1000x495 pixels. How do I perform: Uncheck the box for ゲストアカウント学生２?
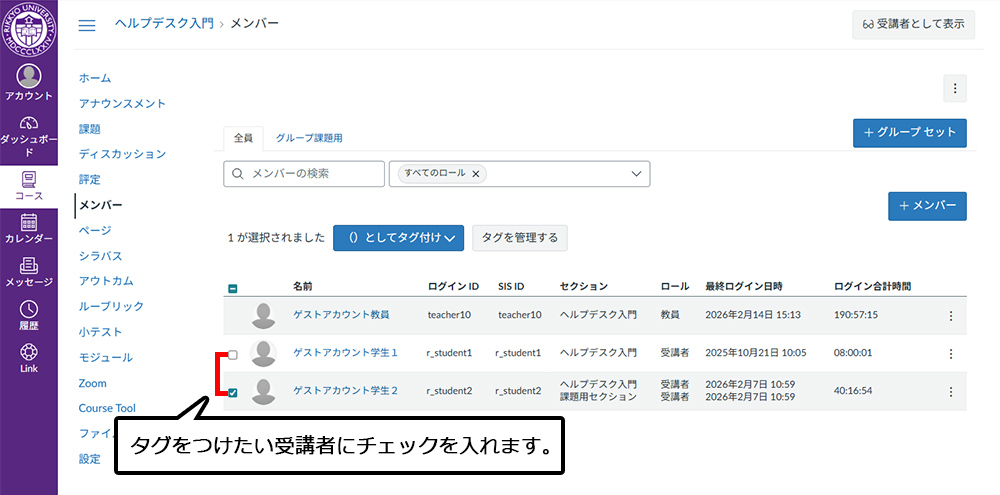click(x=233, y=392)
